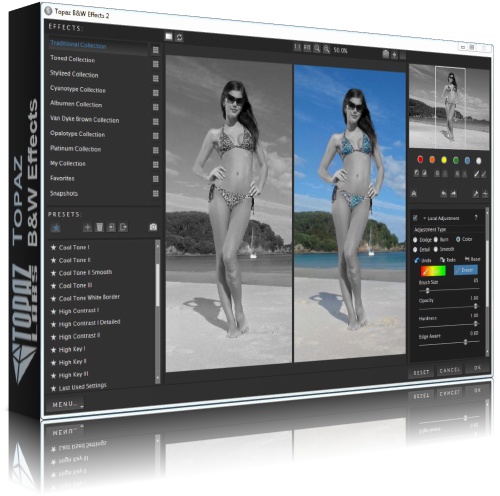The width and height of the screenshot is (500, 496).
Task: Open grid view for Toned Collection
Action: tap(155, 64)
